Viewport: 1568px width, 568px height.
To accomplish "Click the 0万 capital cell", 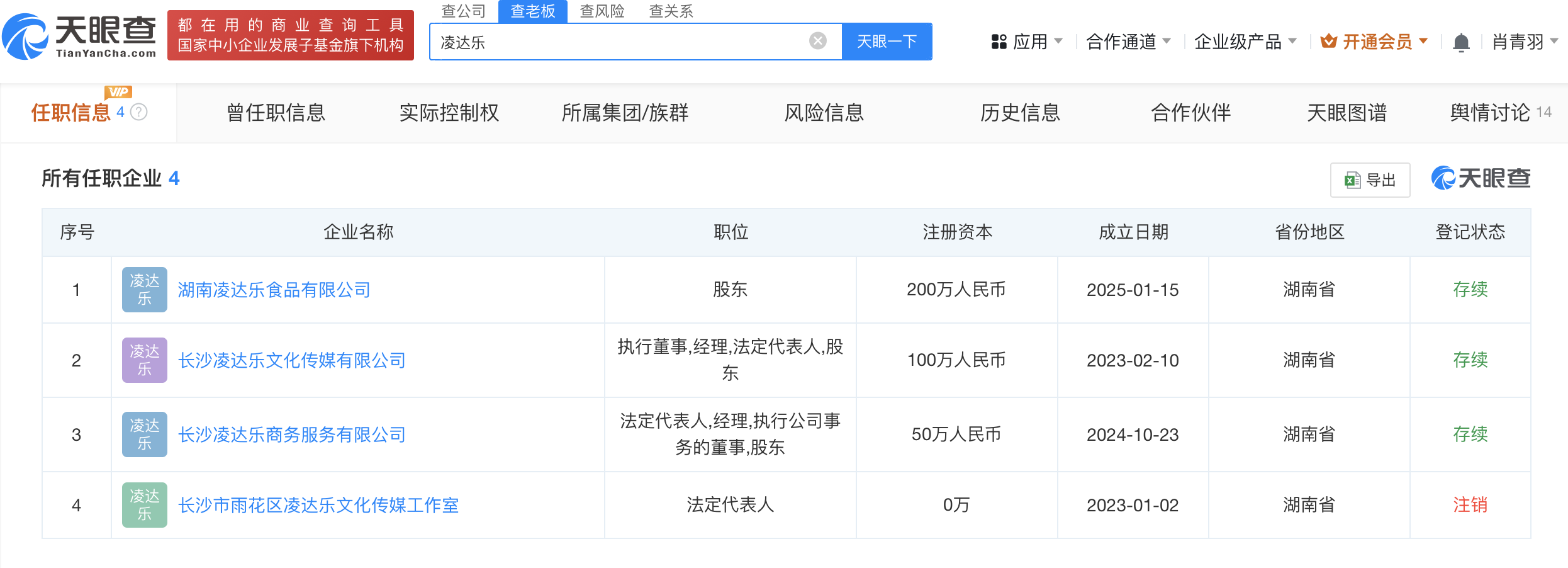I will coord(956,505).
